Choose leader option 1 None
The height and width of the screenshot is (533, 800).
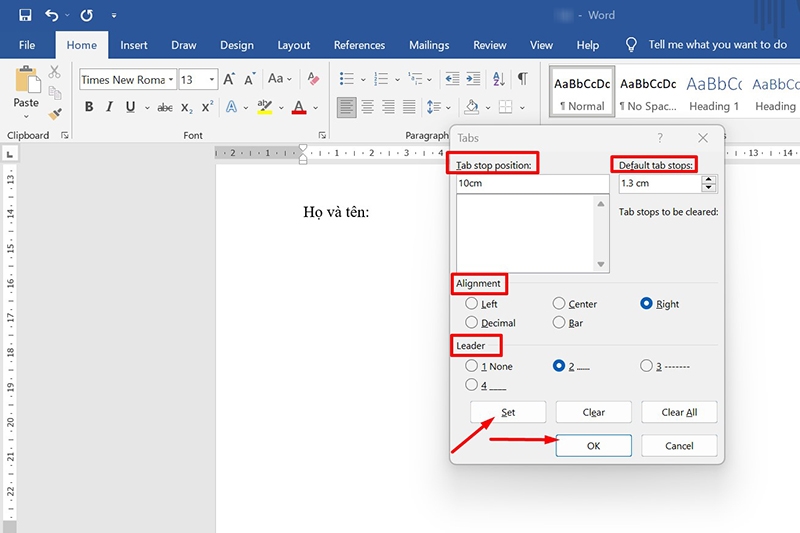tap(471, 366)
